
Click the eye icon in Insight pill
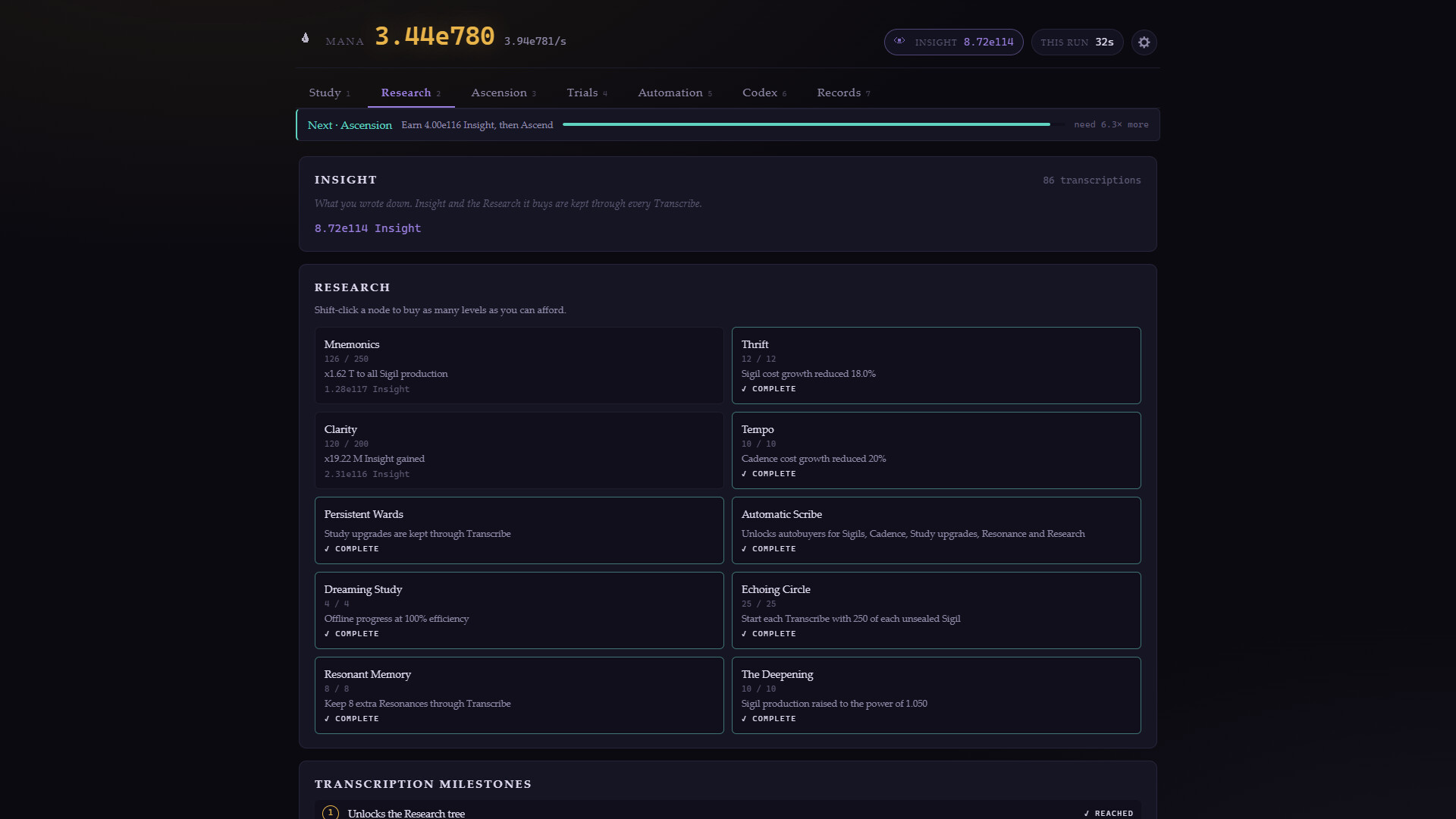click(x=899, y=42)
